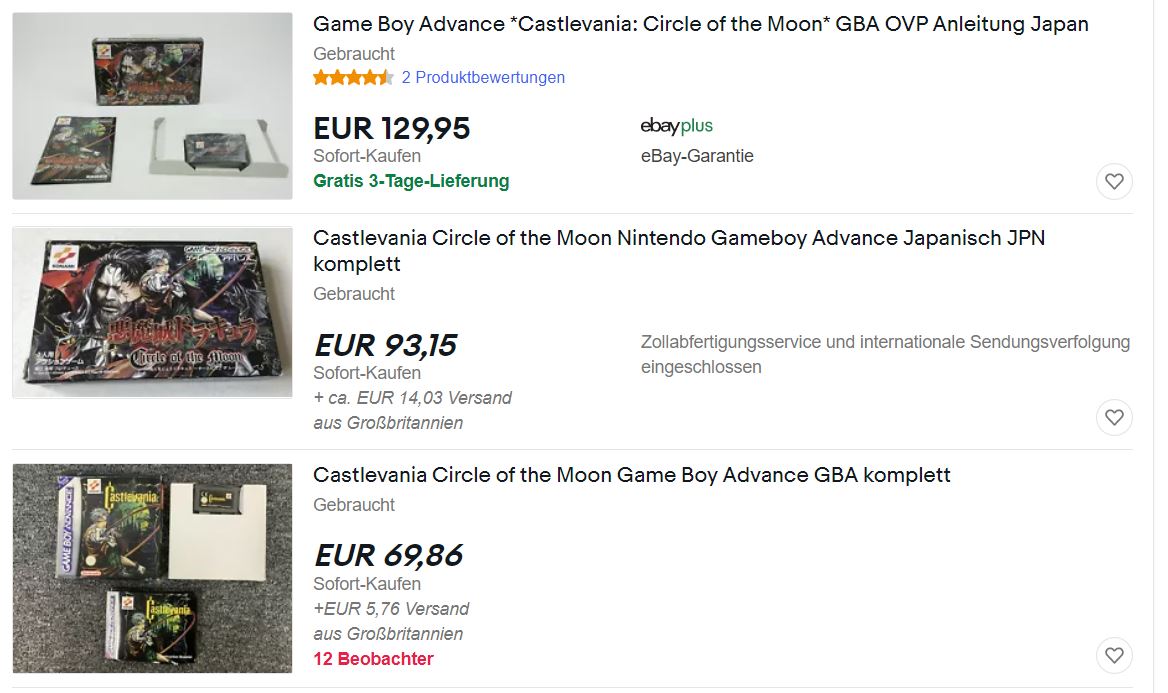Add the EUR 129,95 listing to watchlist

[x=1114, y=181]
